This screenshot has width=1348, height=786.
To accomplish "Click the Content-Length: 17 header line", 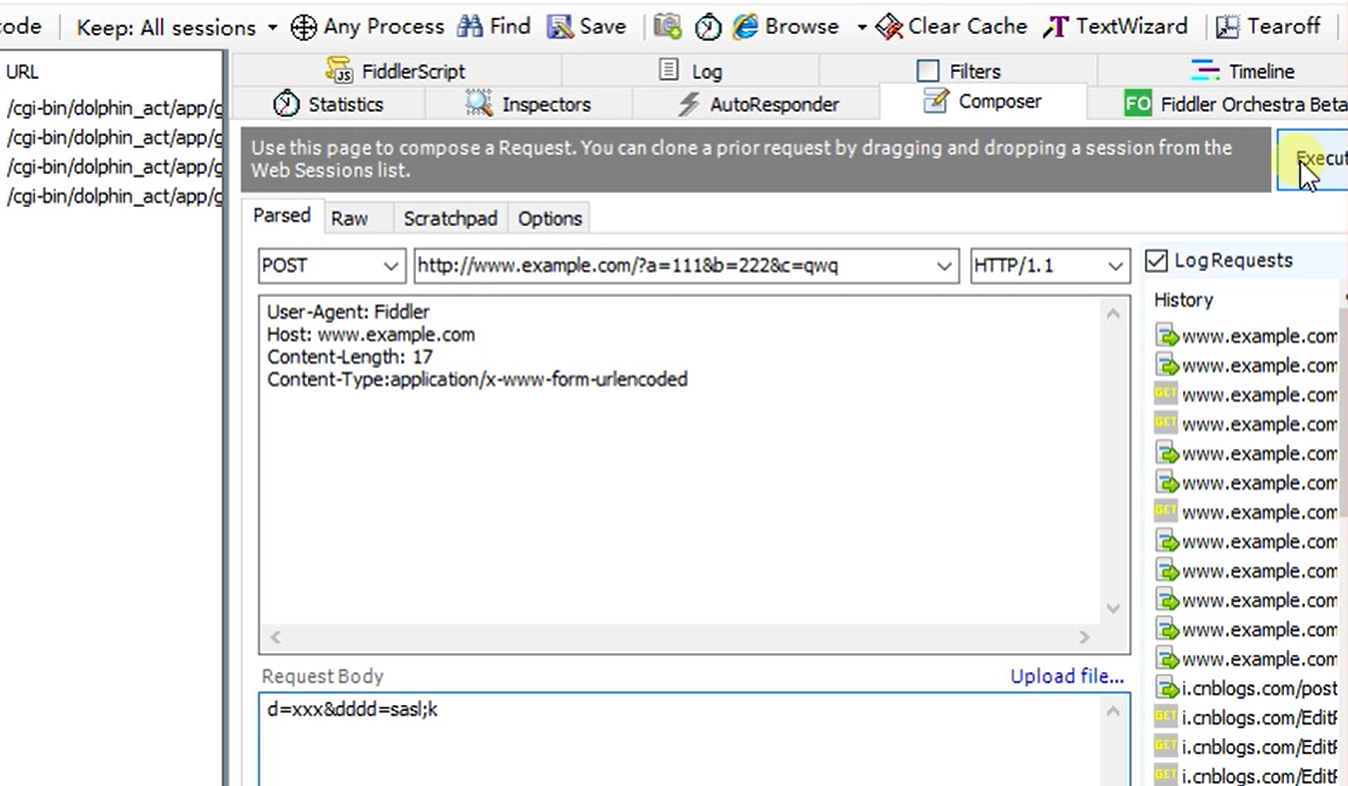I will coord(349,356).
